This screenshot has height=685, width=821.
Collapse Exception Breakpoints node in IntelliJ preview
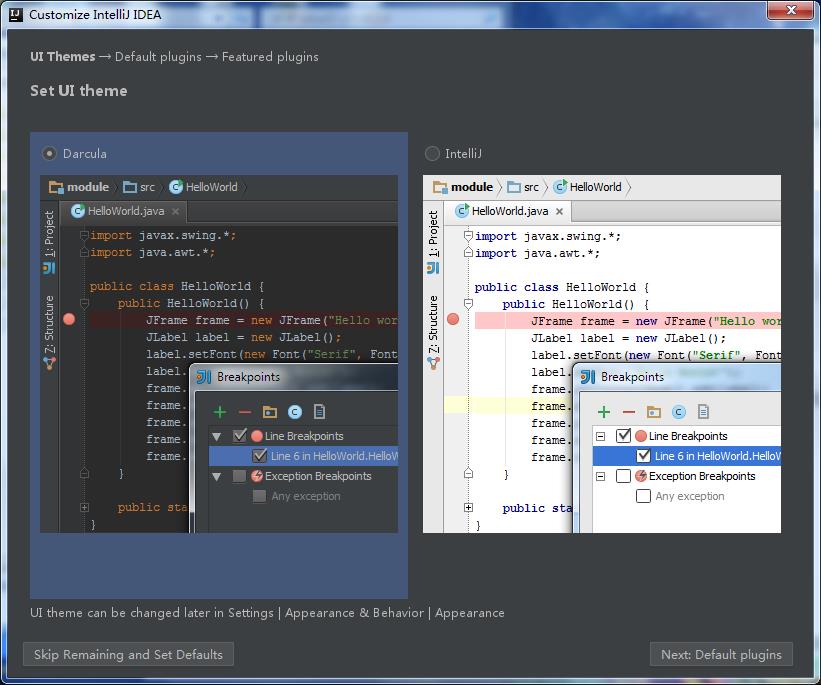601,477
